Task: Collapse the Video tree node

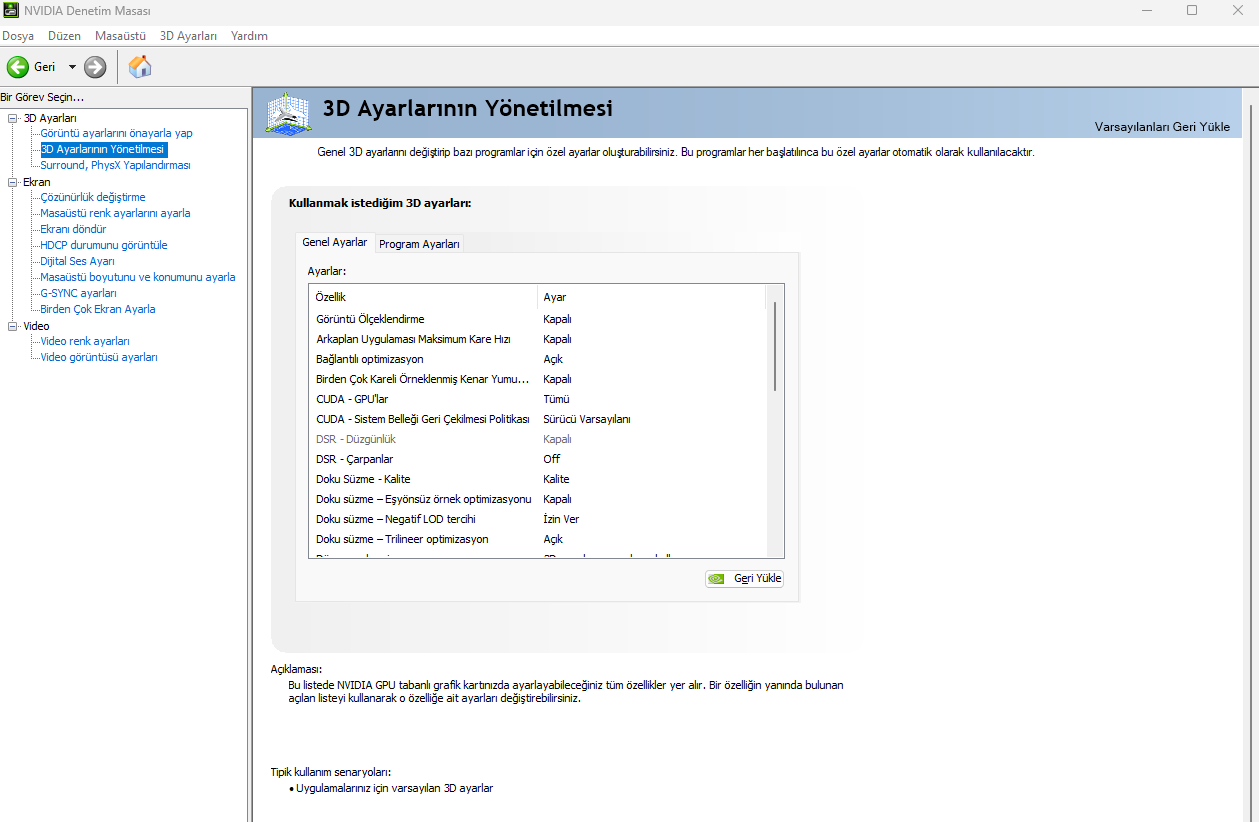Action: click(x=13, y=326)
